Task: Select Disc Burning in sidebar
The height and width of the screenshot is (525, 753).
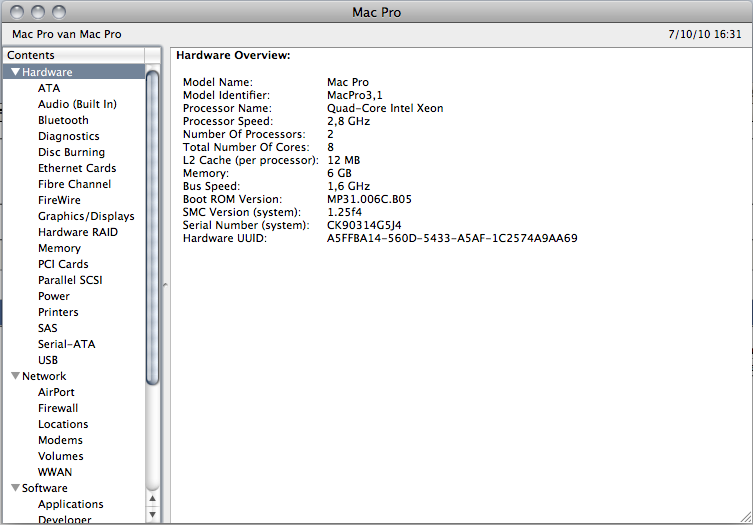Action: [72, 152]
